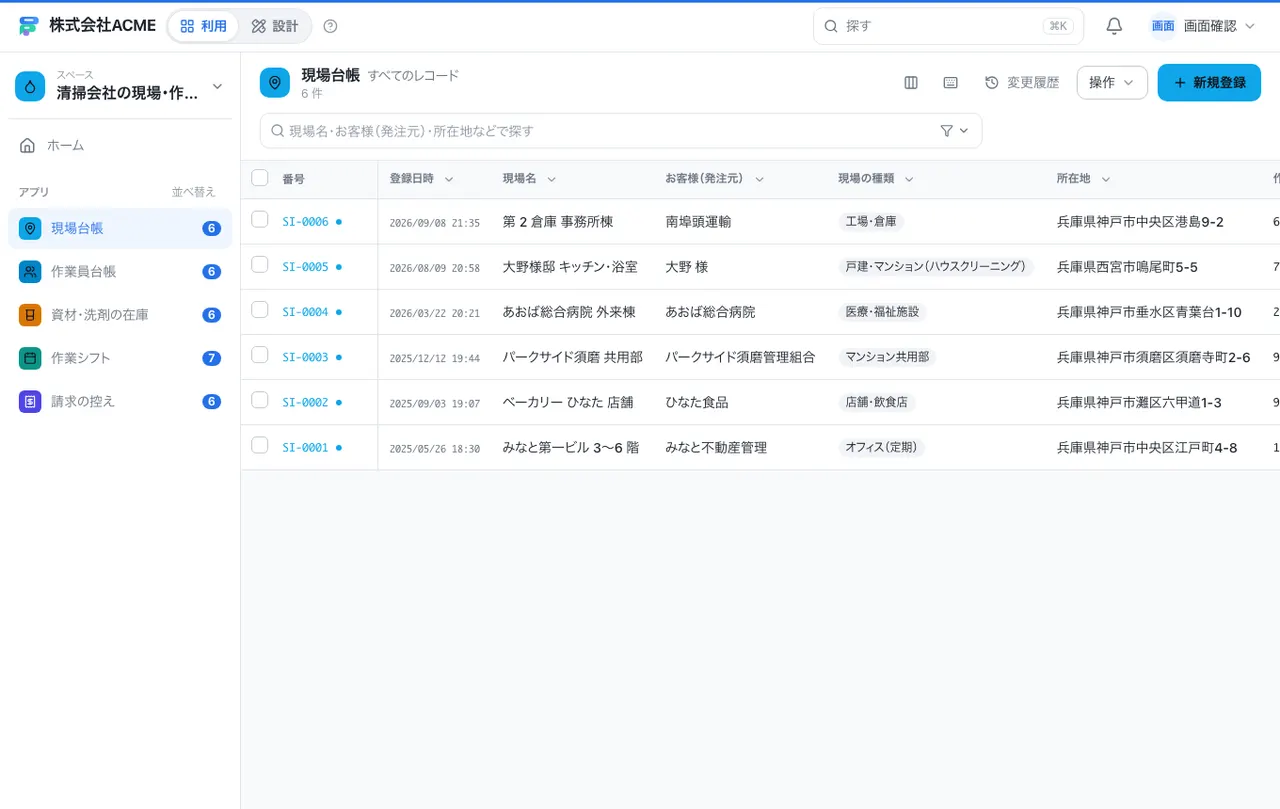1280x809 pixels.
Task: Open the 所在地 column menu
Action: (1106, 179)
